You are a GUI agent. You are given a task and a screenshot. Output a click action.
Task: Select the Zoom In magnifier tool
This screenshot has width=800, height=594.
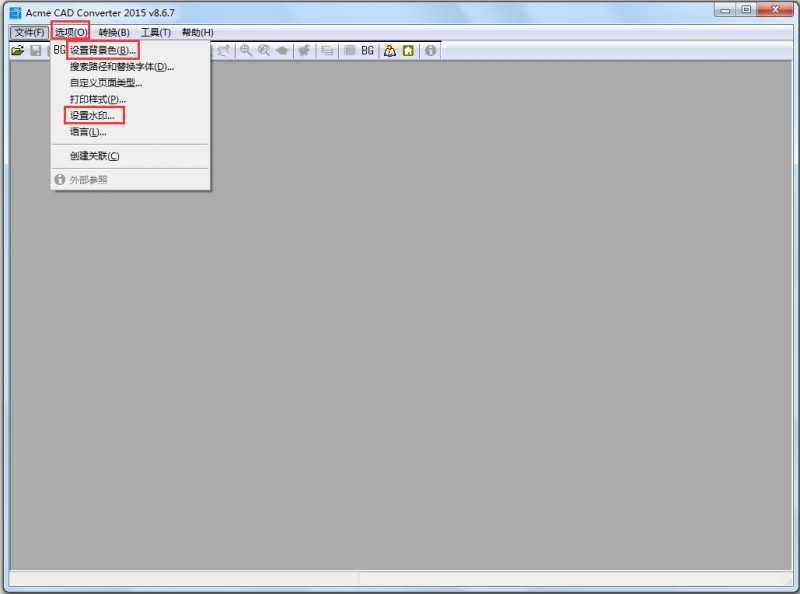click(243, 49)
